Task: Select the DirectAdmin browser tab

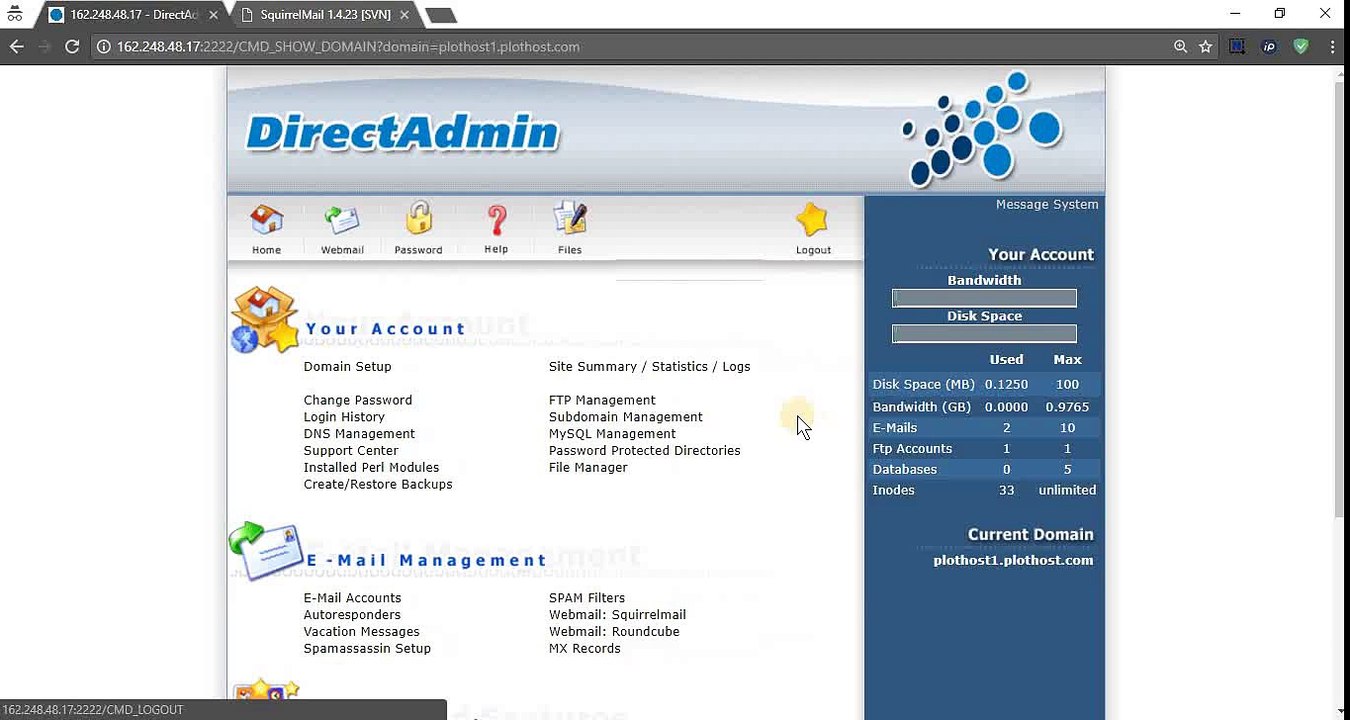Action: (x=135, y=15)
